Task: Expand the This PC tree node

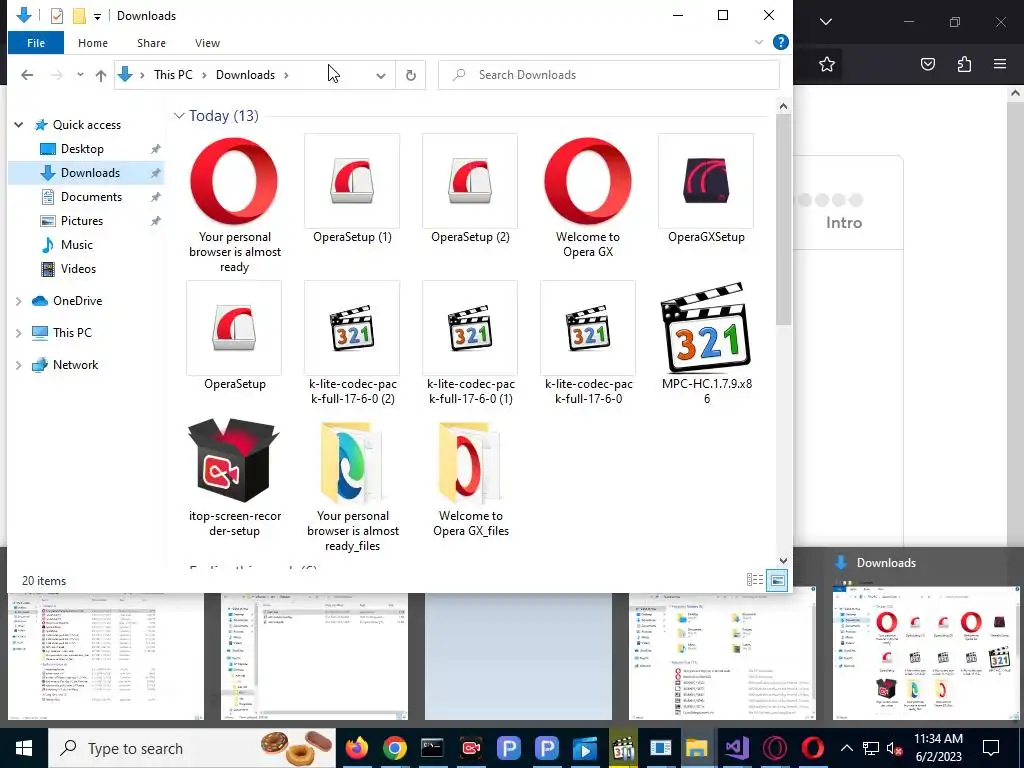Action: coord(19,333)
